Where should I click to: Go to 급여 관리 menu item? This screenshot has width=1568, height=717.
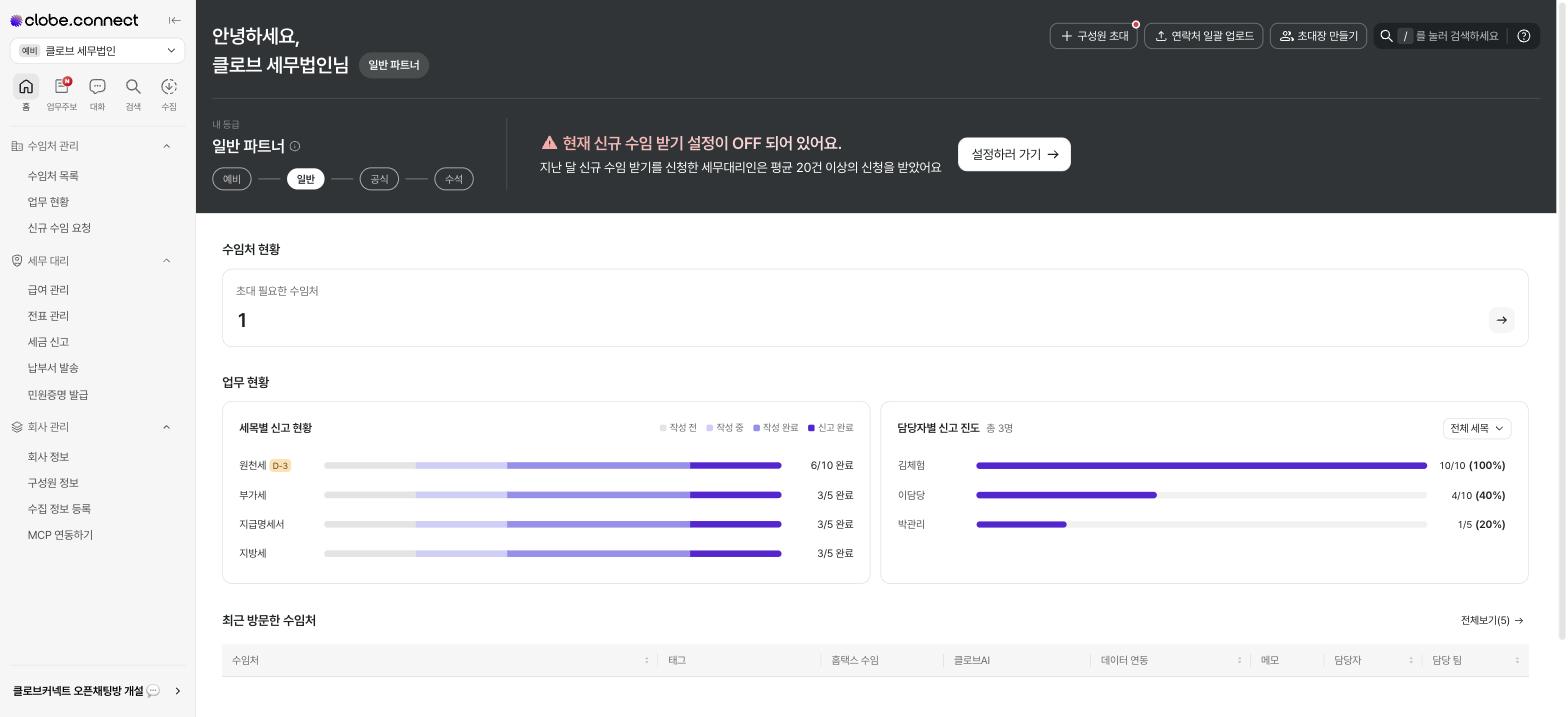[x=48, y=290]
